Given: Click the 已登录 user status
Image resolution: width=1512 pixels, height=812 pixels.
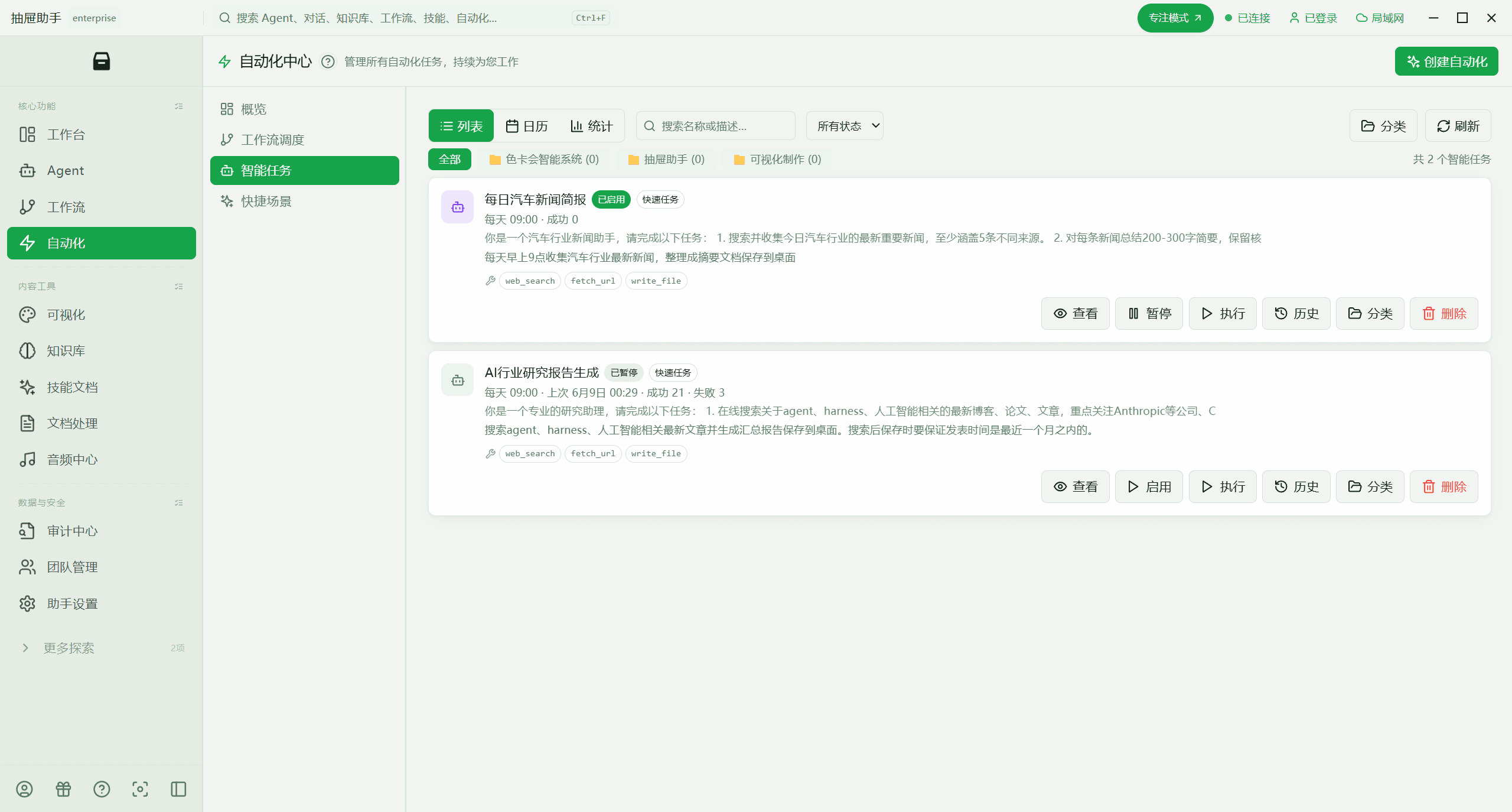Looking at the screenshot, I should (1314, 18).
